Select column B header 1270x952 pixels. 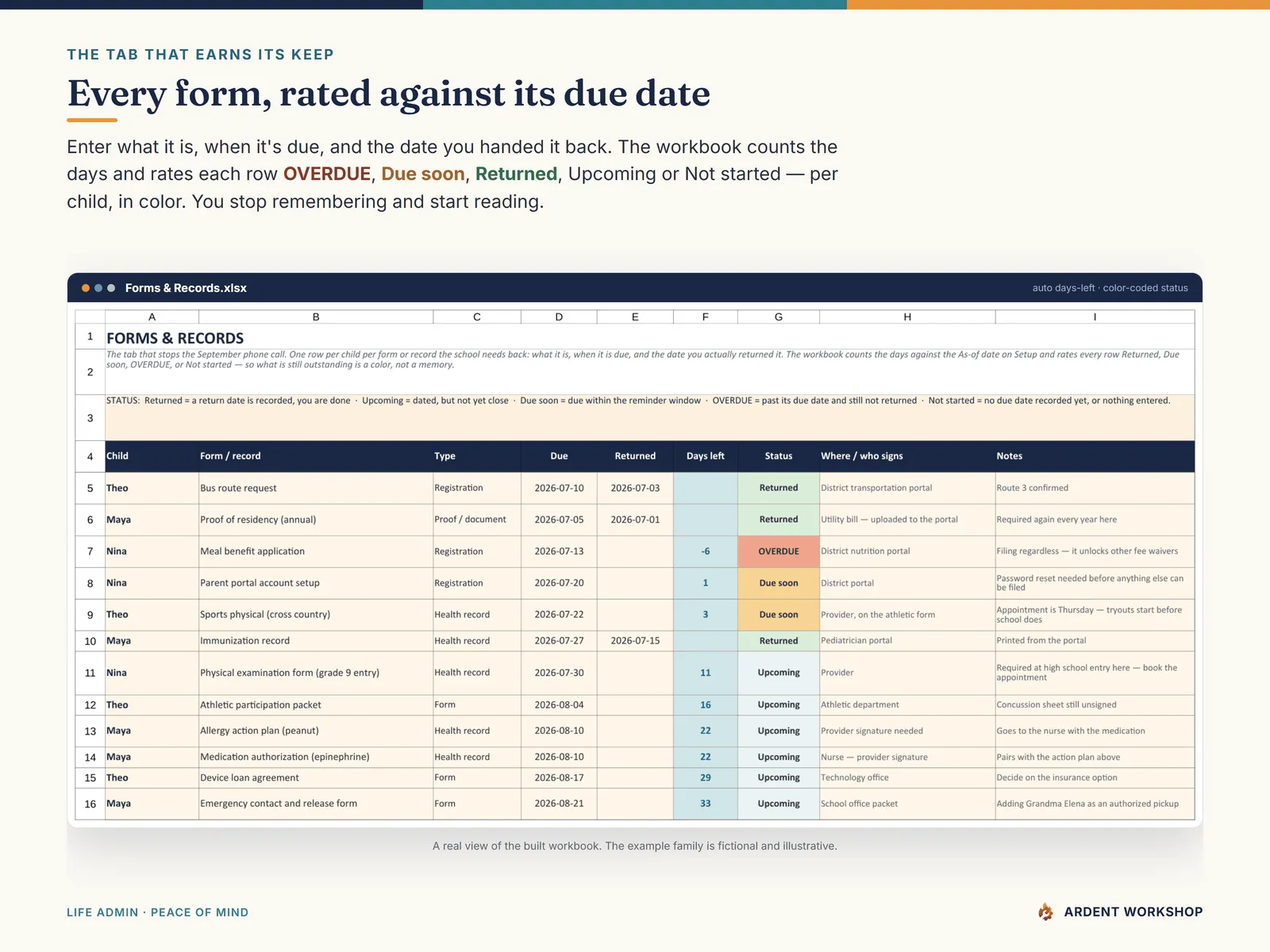coord(316,317)
